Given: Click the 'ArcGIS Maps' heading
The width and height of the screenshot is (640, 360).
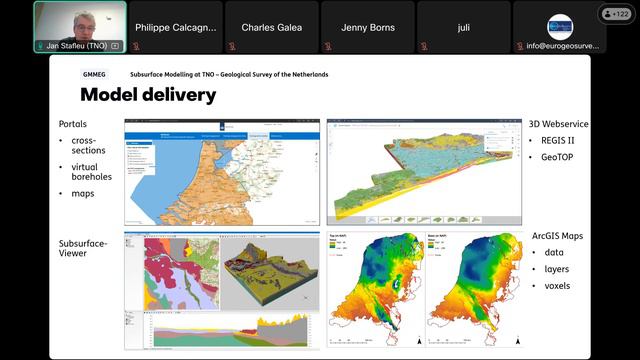Looking at the screenshot, I should click(557, 236).
